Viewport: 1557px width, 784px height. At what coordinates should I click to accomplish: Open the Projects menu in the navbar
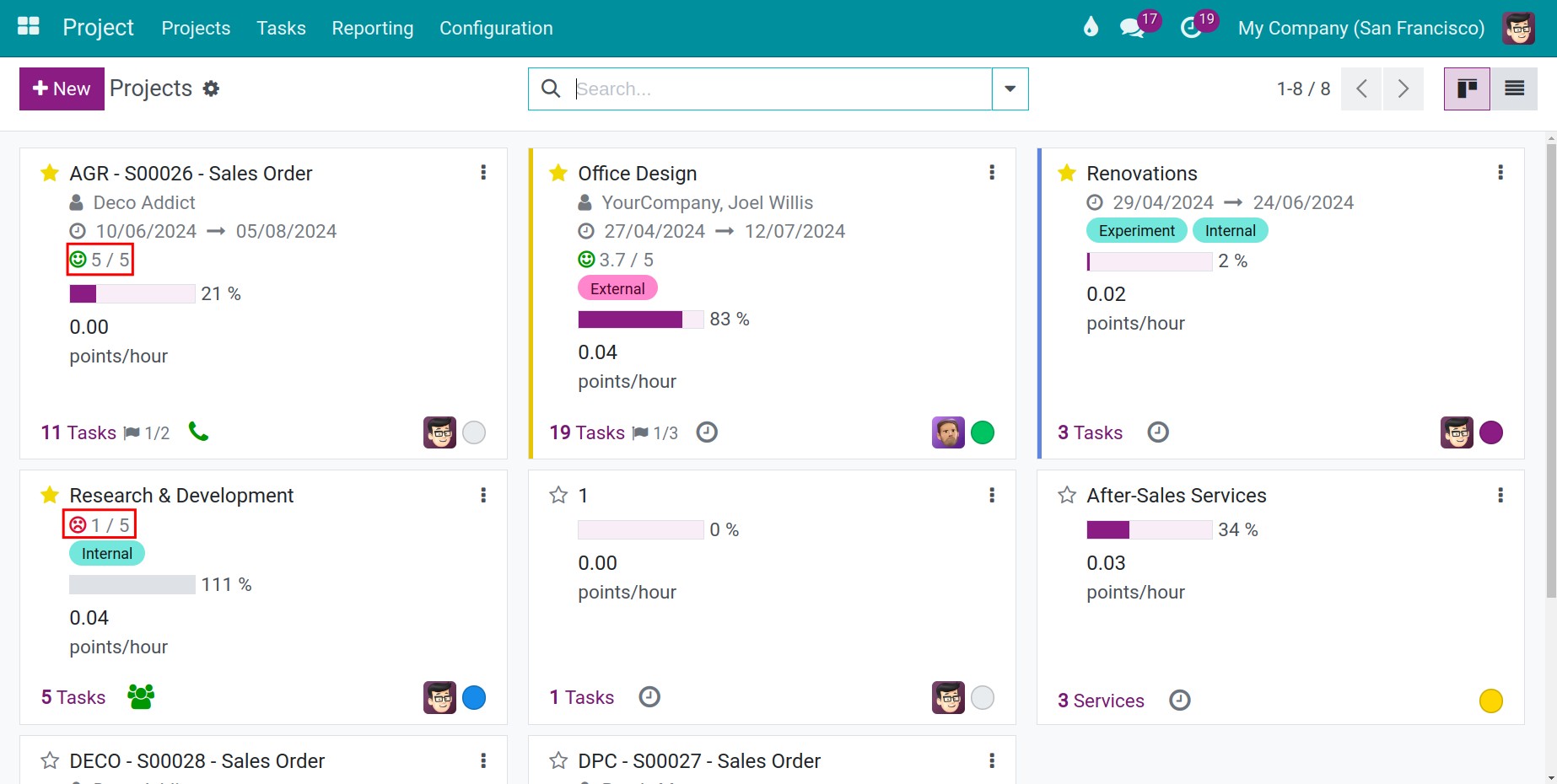pyautogui.click(x=196, y=28)
